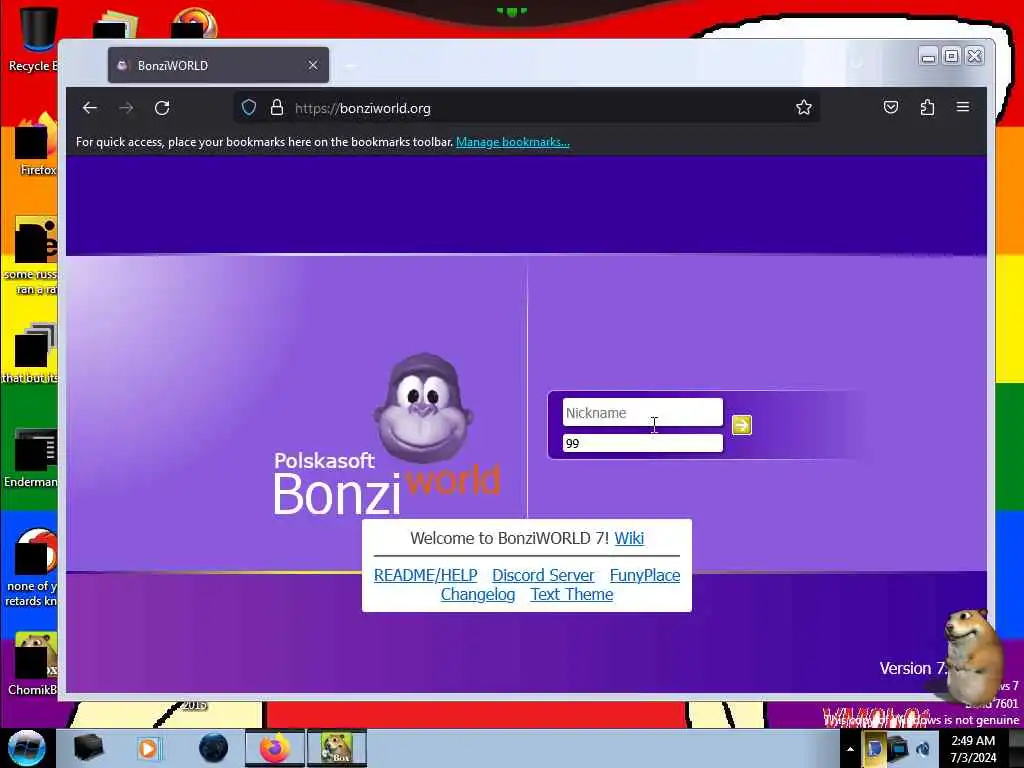This screenshot has height=768, width=1024.
Task: Go back using the browser back arrow
Action: click(89, 108)
